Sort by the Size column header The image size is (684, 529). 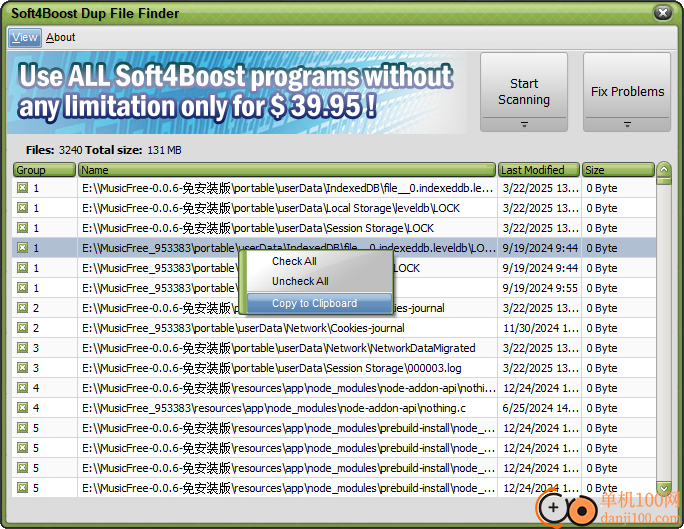[x=619, y=170]
